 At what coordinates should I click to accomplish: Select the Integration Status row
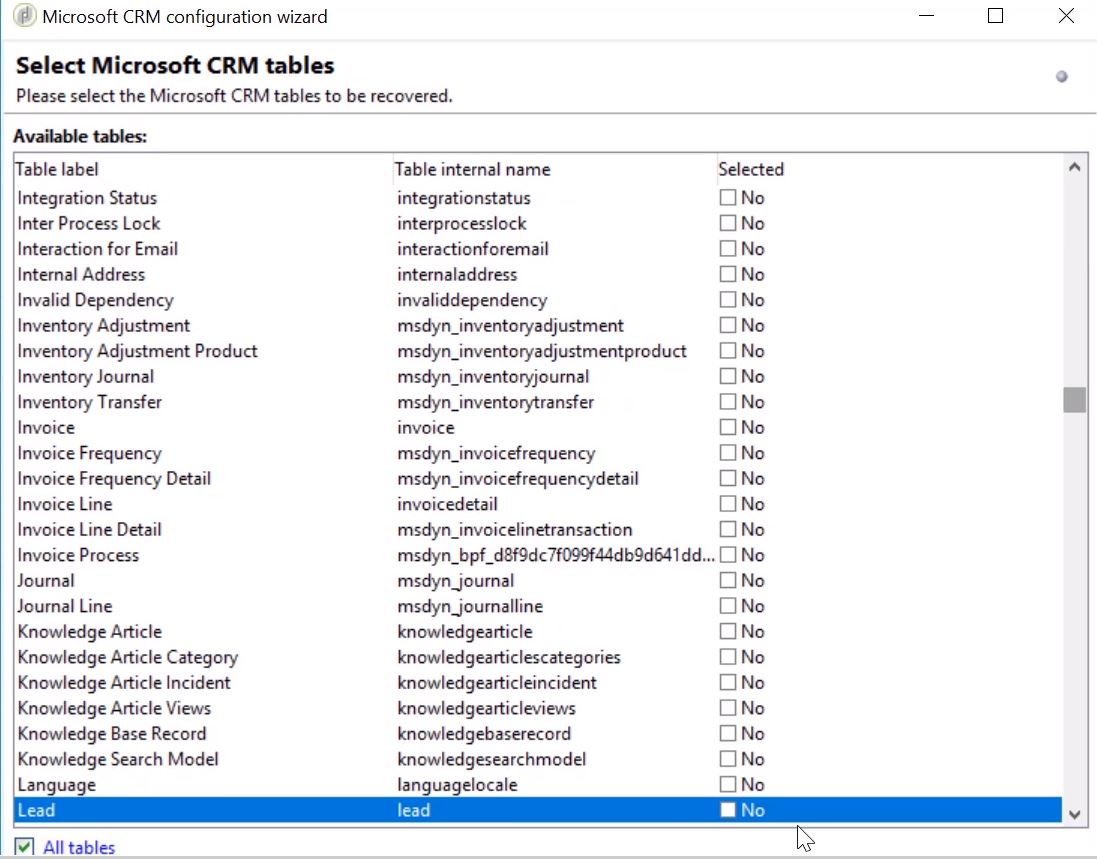87,198
